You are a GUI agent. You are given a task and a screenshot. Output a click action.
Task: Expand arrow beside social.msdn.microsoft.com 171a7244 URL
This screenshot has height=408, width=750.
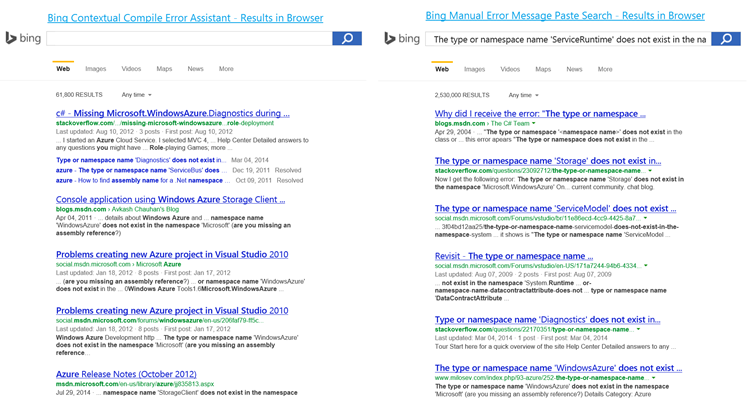646,265
